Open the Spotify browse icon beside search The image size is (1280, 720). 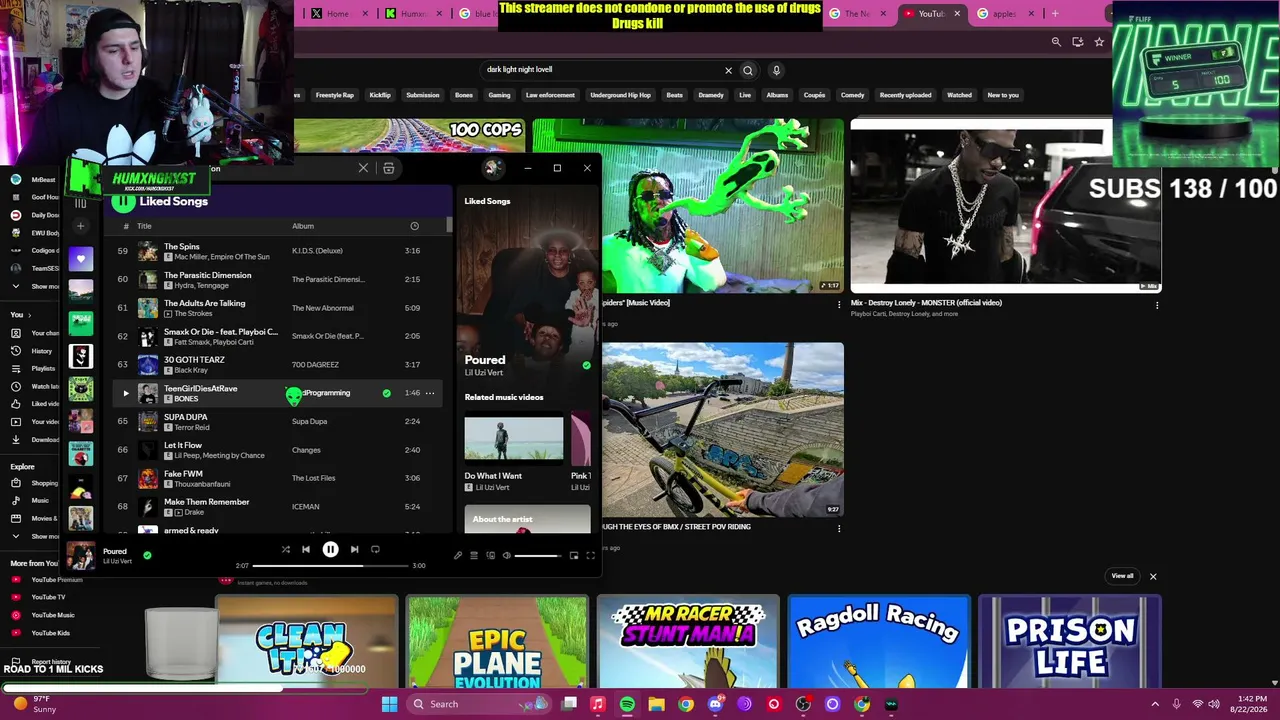(389, 168)
